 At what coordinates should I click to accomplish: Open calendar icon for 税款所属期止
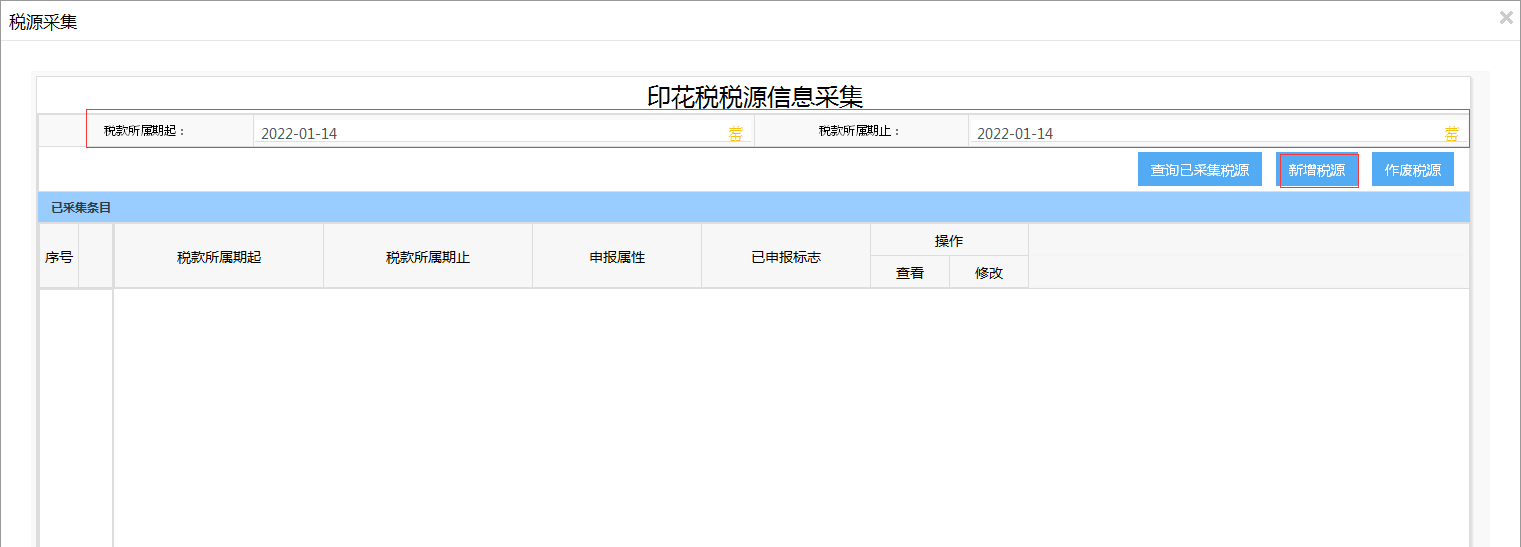(1451, 134)
